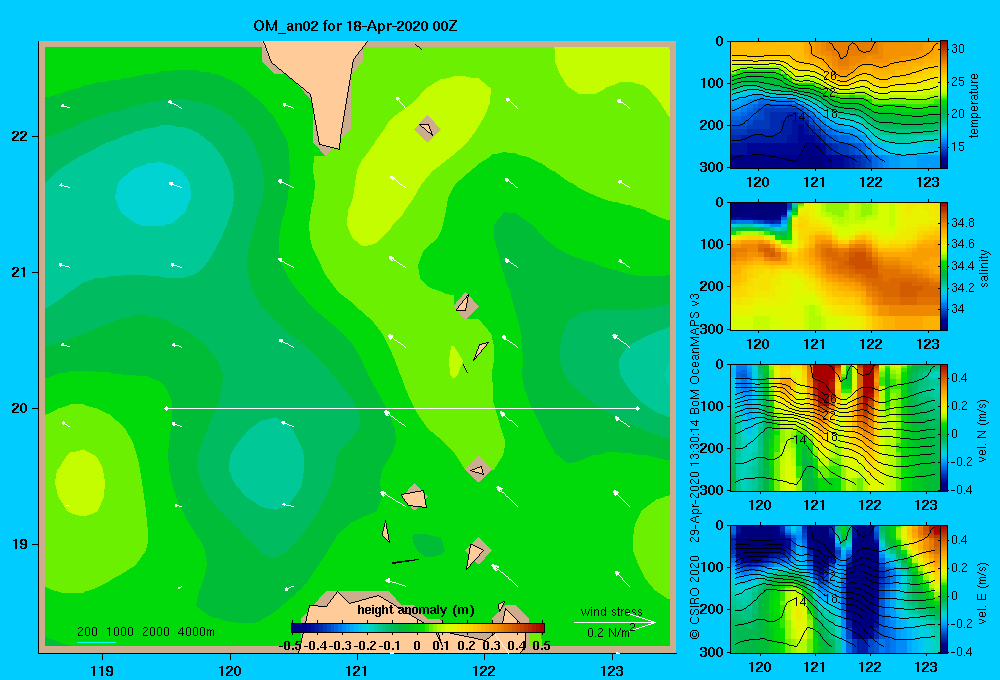Click the island at 122 east, 19.5 north
The image size is (1000, 680).
478,469
